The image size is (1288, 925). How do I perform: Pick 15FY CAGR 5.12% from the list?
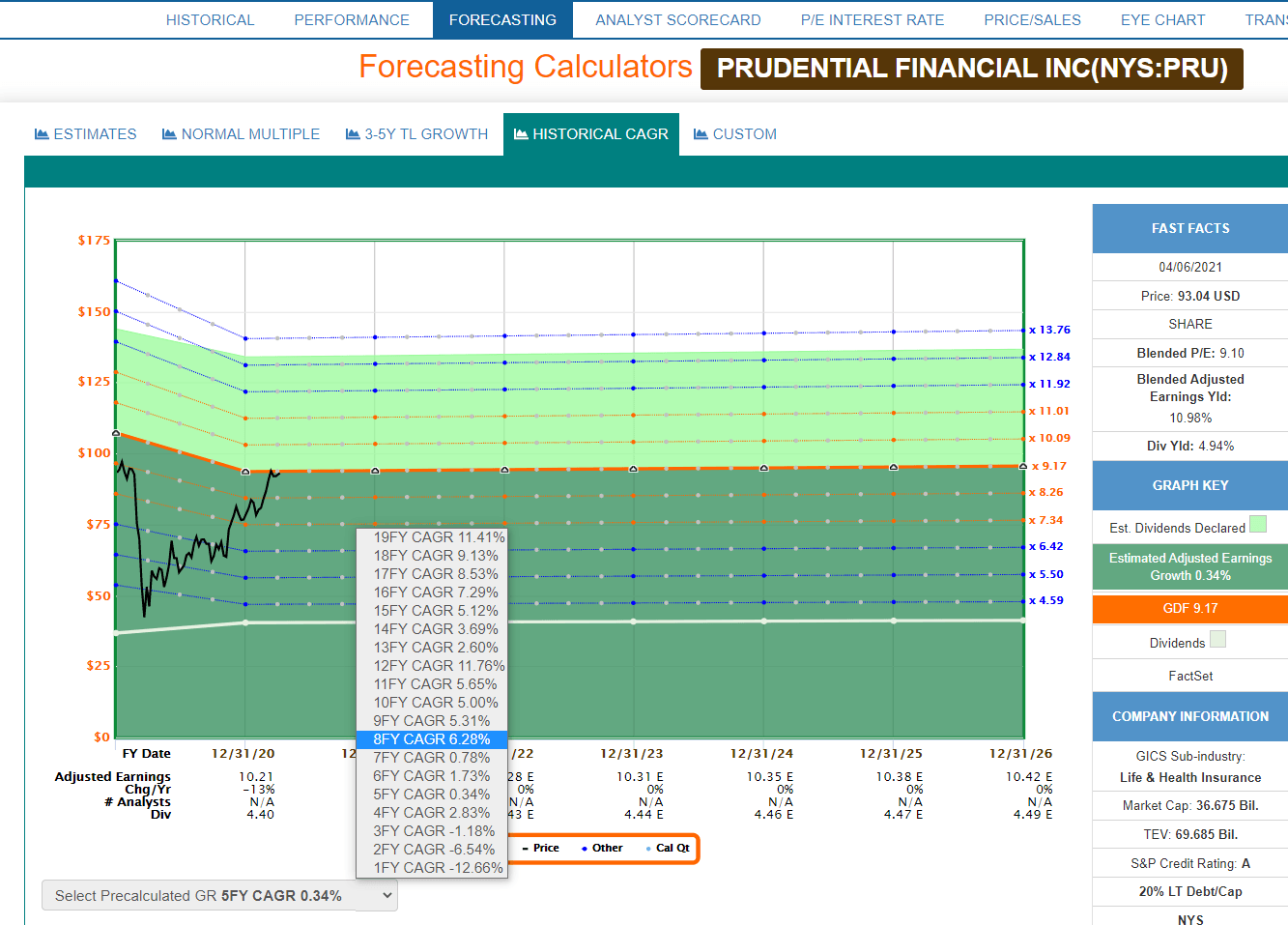(x=432, y=611)
